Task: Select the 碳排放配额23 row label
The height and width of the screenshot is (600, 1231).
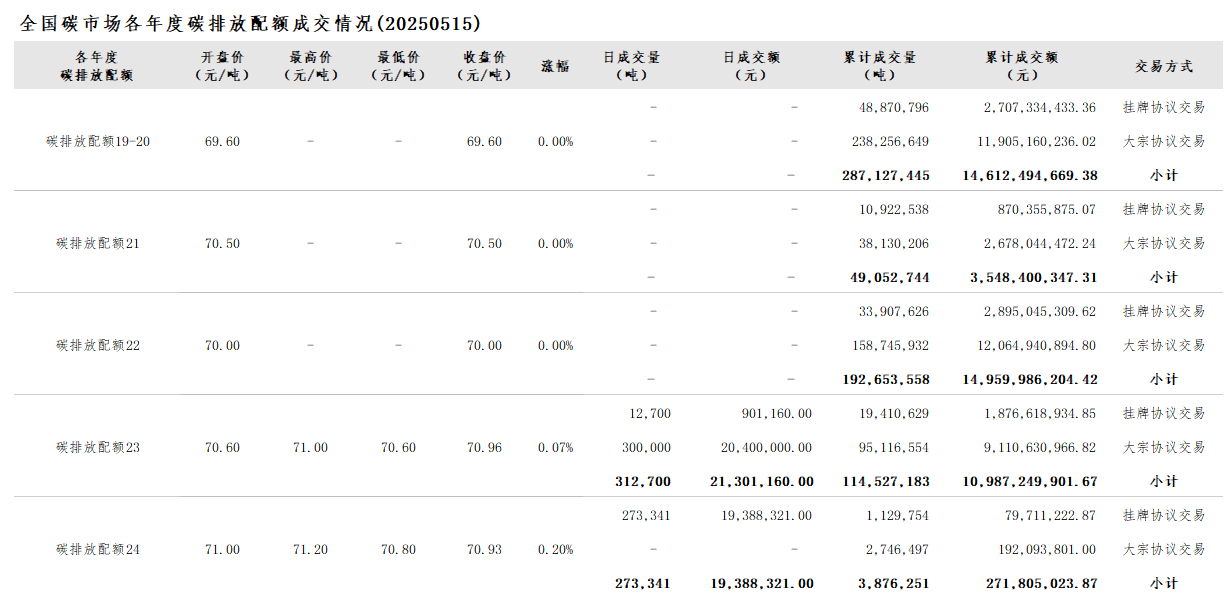Action: click(98, 448)
